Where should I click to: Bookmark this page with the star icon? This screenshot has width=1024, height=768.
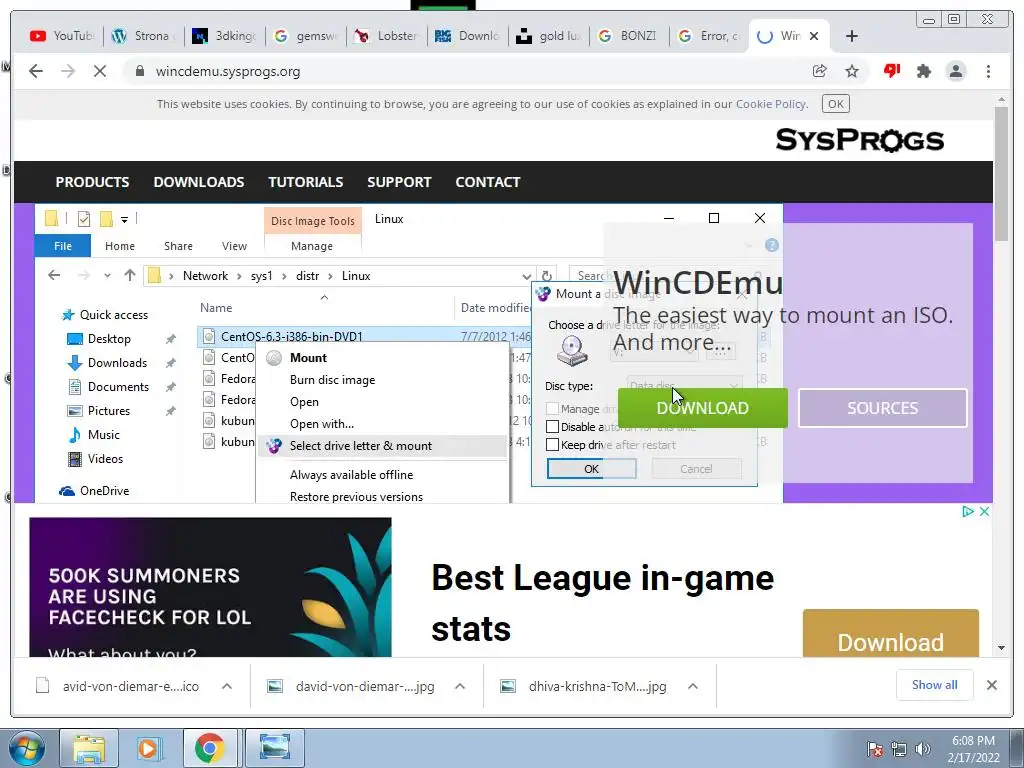tap(852, 71)
